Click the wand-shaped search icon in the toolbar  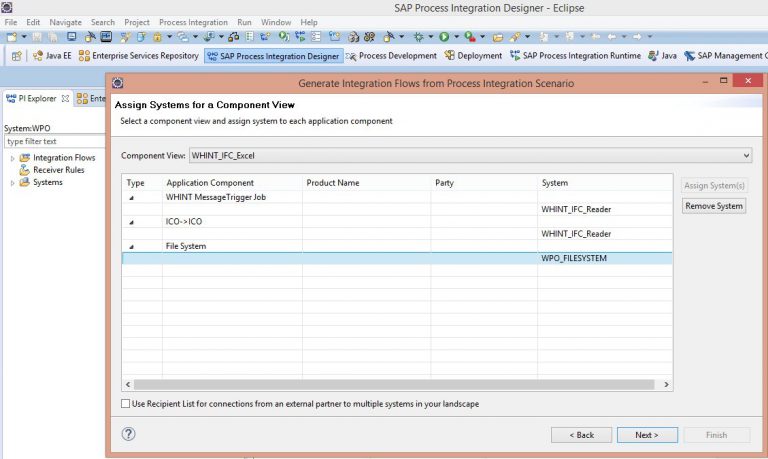coord(515,37)
